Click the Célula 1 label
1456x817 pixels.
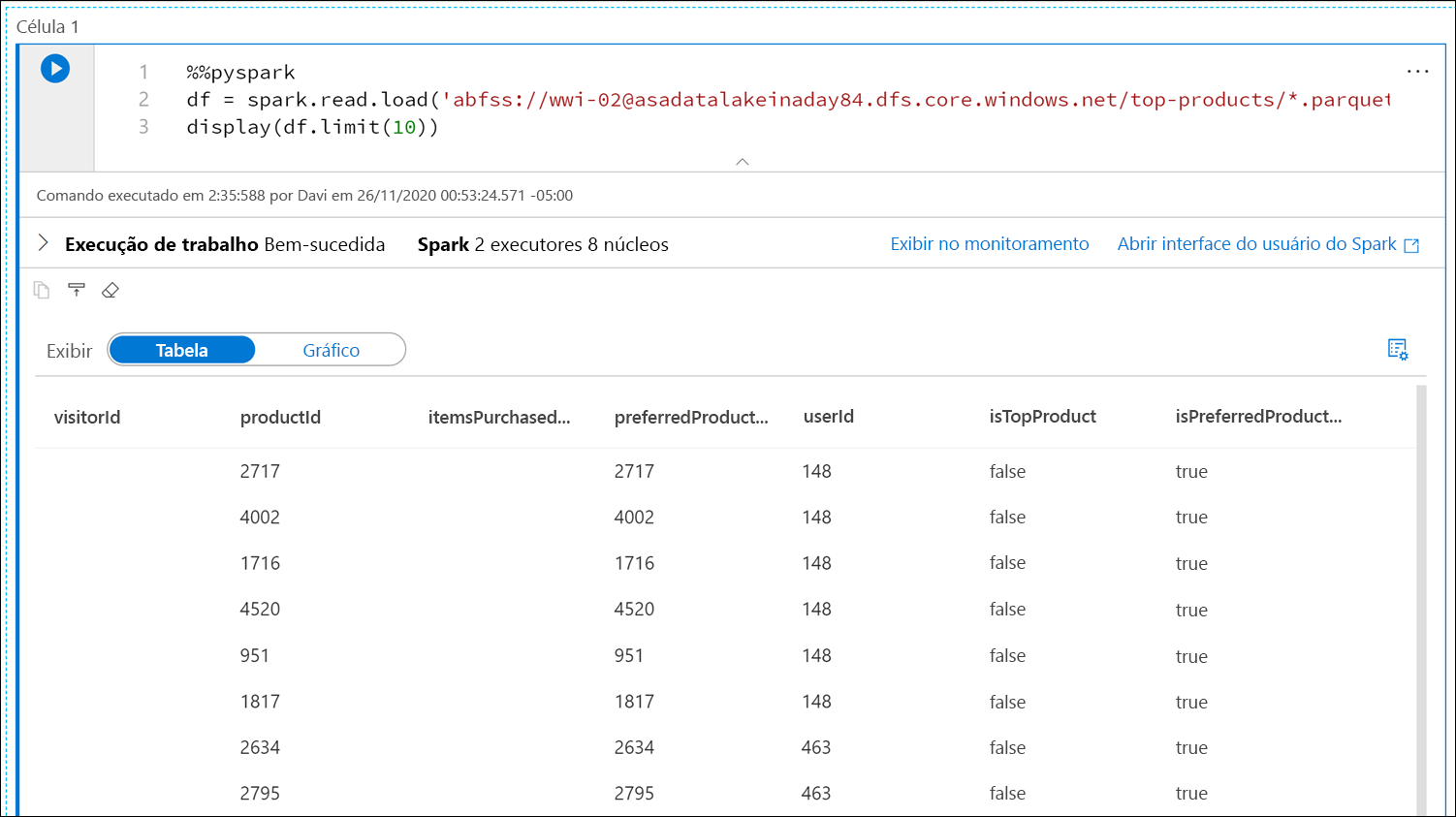pyautogui.click(x=47, y=27)
